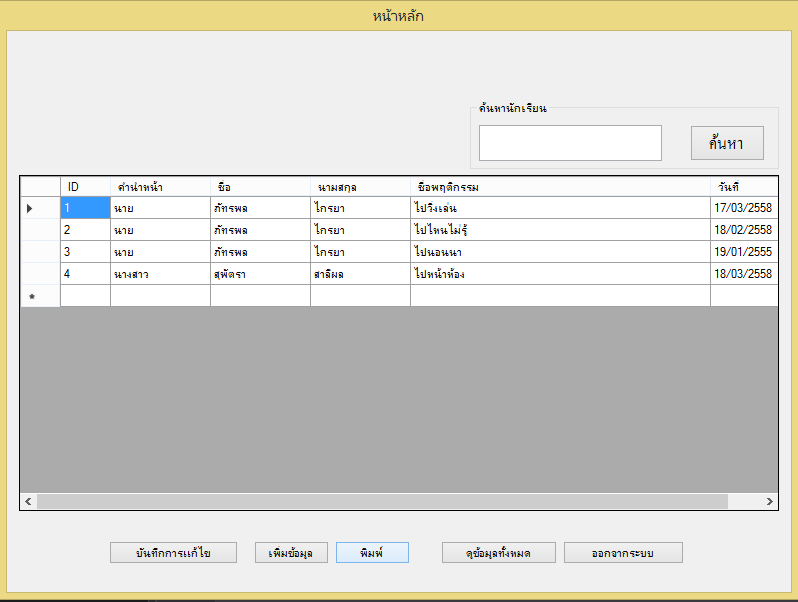Image resolution: width=798 pixels, height=602 pixels.
Task: Click the left arrow of horizontal scrollbar
Action: coord(29,501)
